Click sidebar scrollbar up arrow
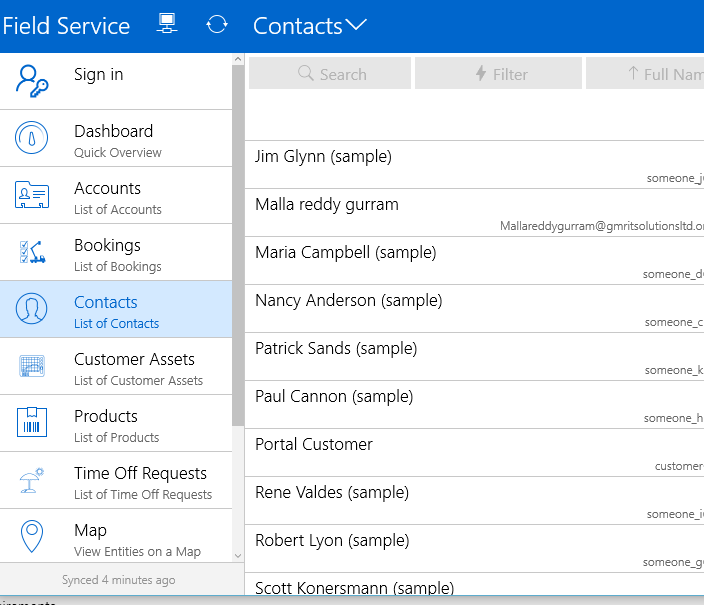Image resolution: width=704 pixels, height=605 pixels. click(238, 59)
